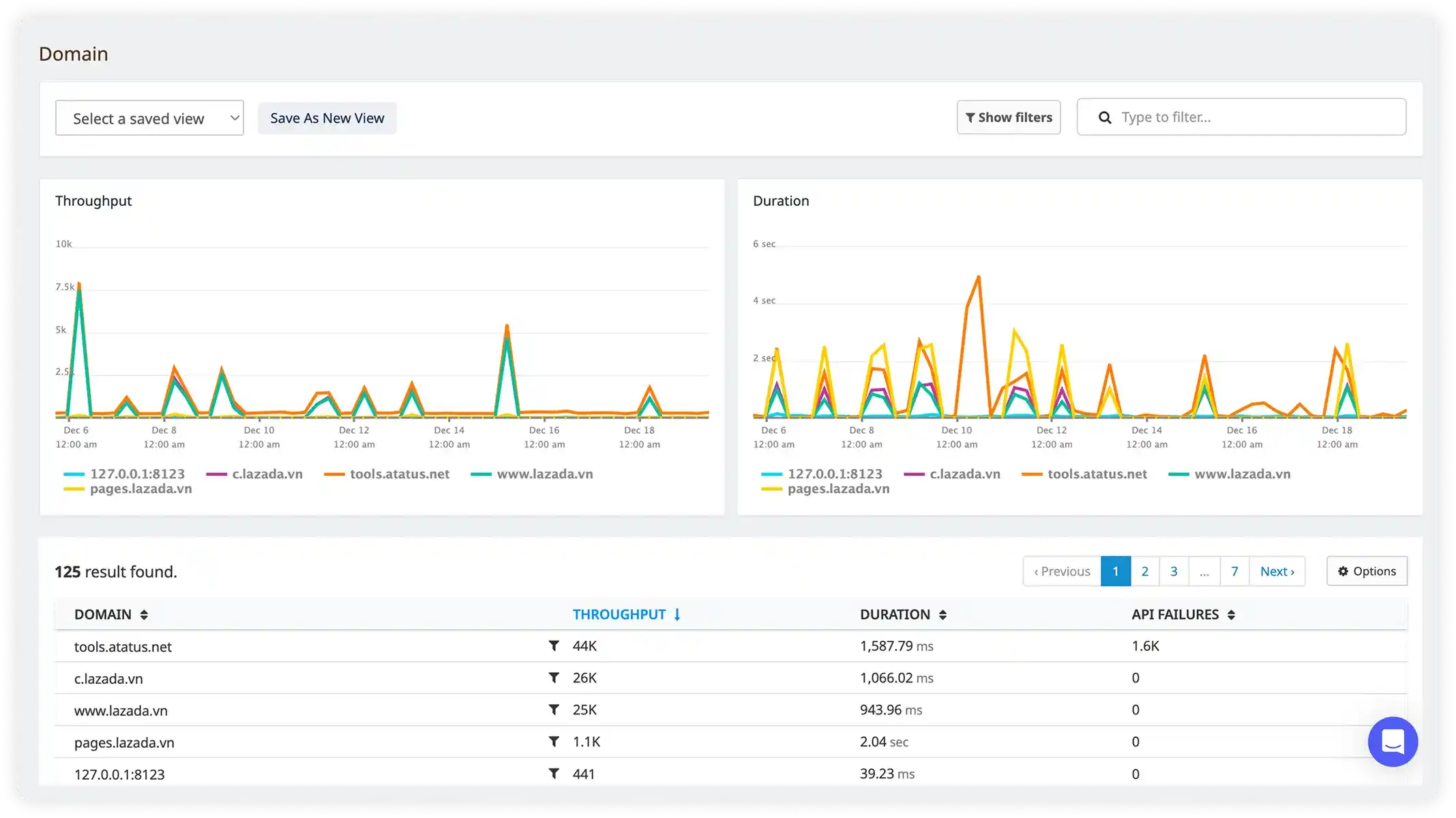Image resolution: width=1456 pixels, height=818 pixels.
Task: Toggle c.lazada.vn series in Throughput legend
Action: [x=267, y=474]
